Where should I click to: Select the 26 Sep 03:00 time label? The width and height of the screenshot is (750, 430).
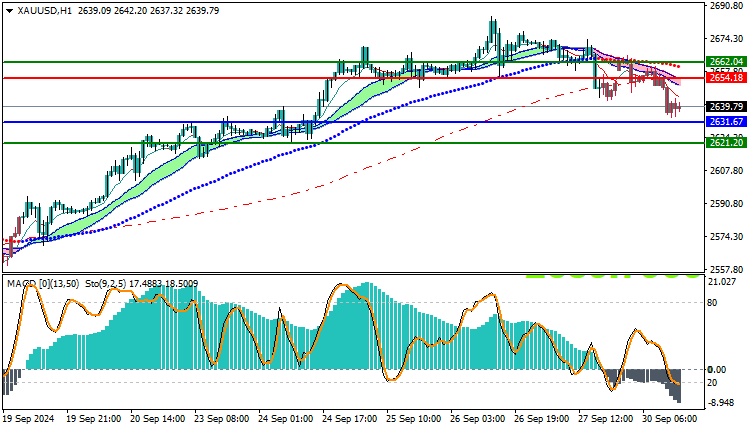click(x=478, y=419)
